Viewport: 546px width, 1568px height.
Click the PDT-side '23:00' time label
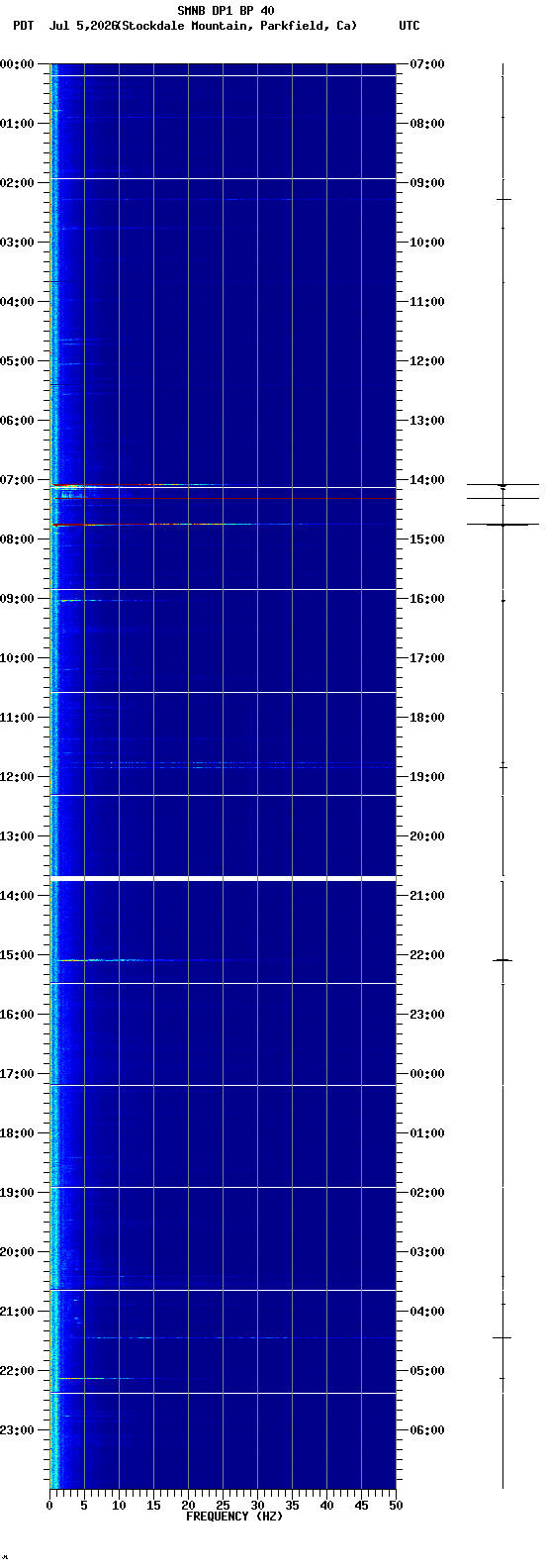(x=17, y=1430)
